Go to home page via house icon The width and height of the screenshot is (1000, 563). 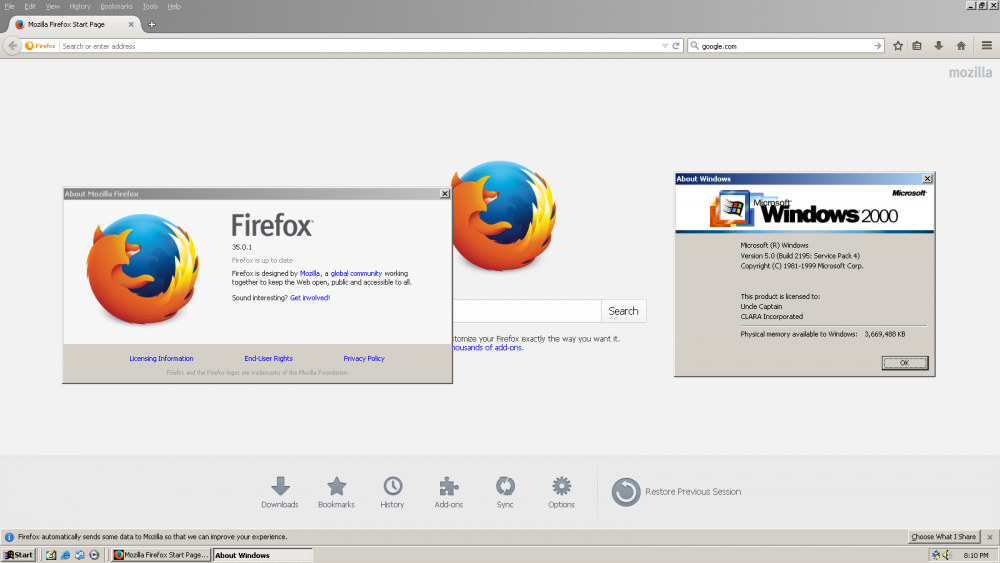click(961, 46)
